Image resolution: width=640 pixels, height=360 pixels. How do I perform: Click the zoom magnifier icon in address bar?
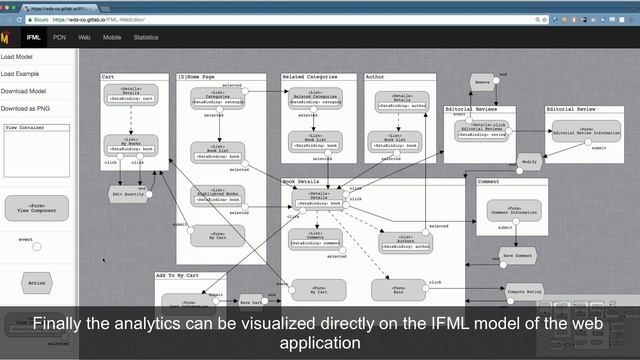538,20
